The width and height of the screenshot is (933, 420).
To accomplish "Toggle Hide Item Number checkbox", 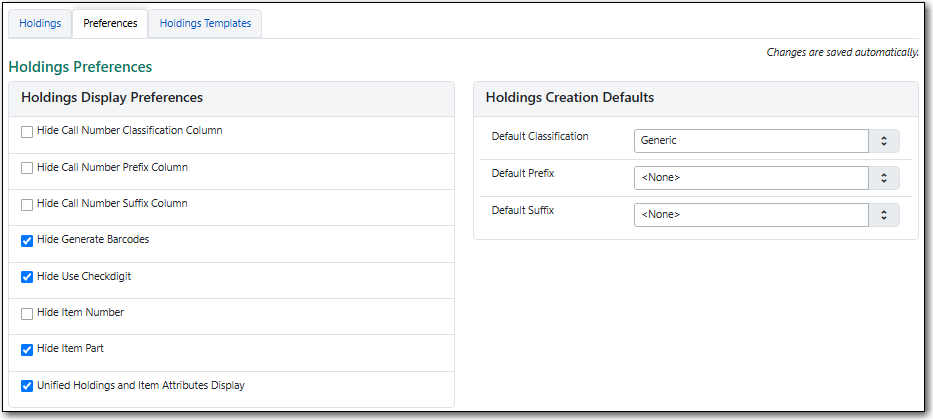I will [27, 314].
